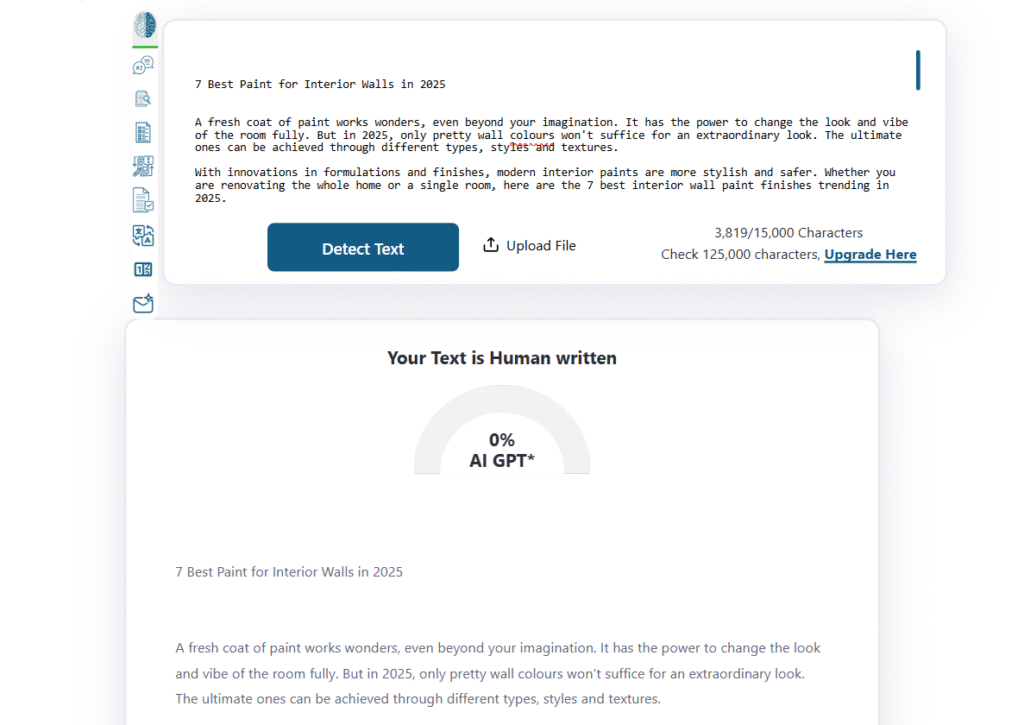This screenshot has height=725, width=1024.
Task: Click the Detect Text button
Action: [x=363, y=248]
